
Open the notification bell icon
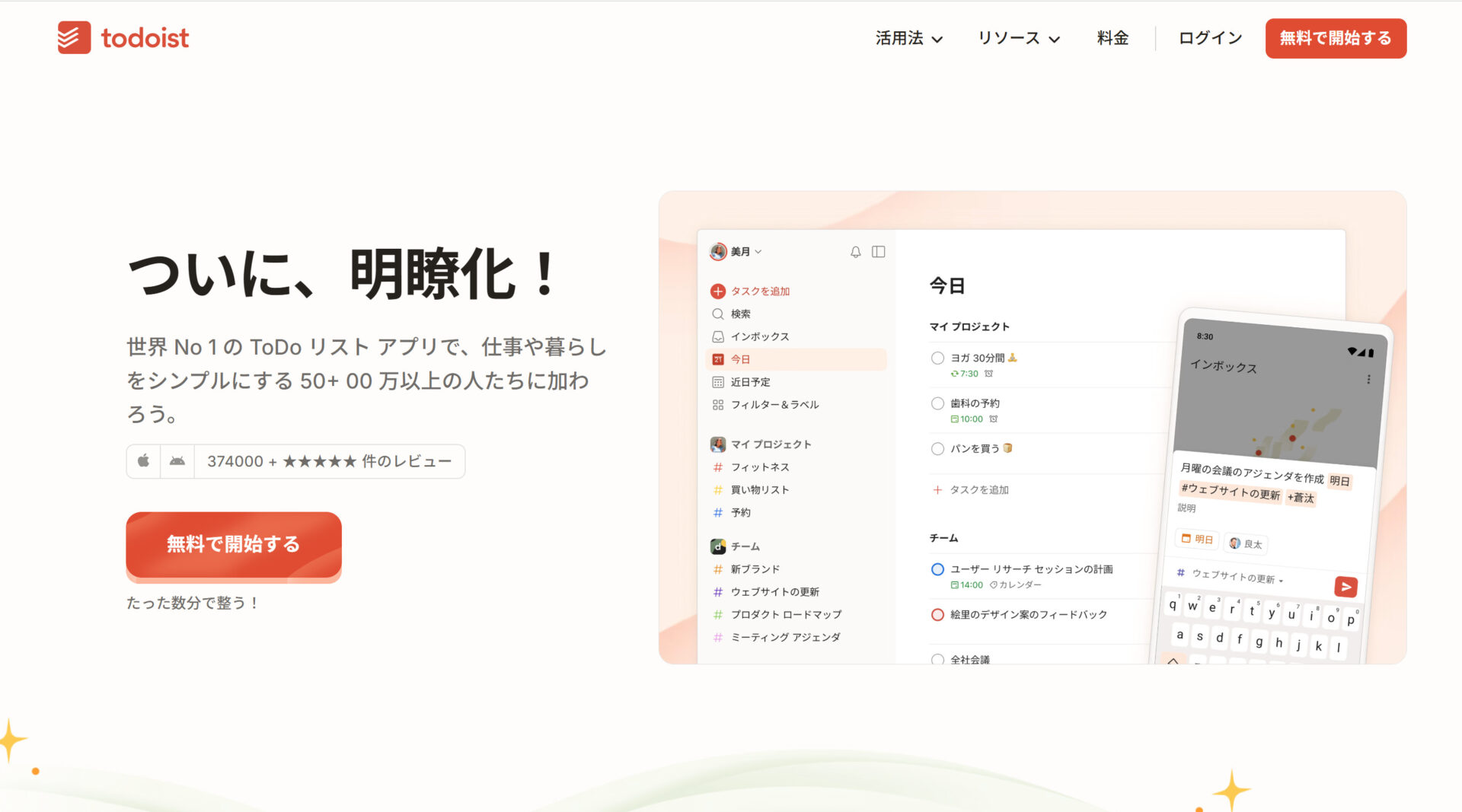tap(854, 251)
